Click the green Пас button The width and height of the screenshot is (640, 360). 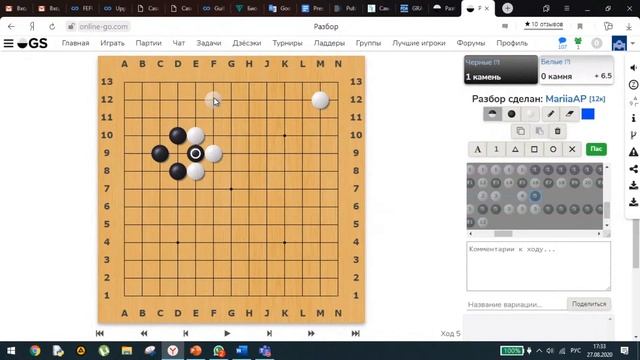click(596, 149)
